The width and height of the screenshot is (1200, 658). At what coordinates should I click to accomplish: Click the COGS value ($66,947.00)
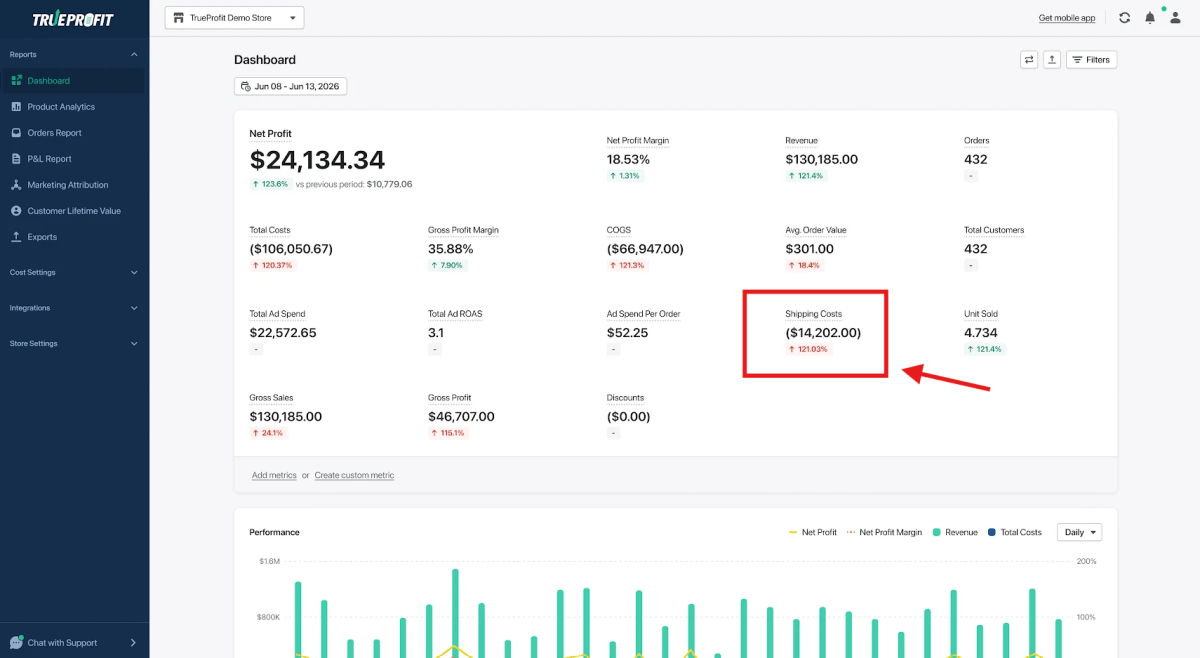[x=645, y=249]
